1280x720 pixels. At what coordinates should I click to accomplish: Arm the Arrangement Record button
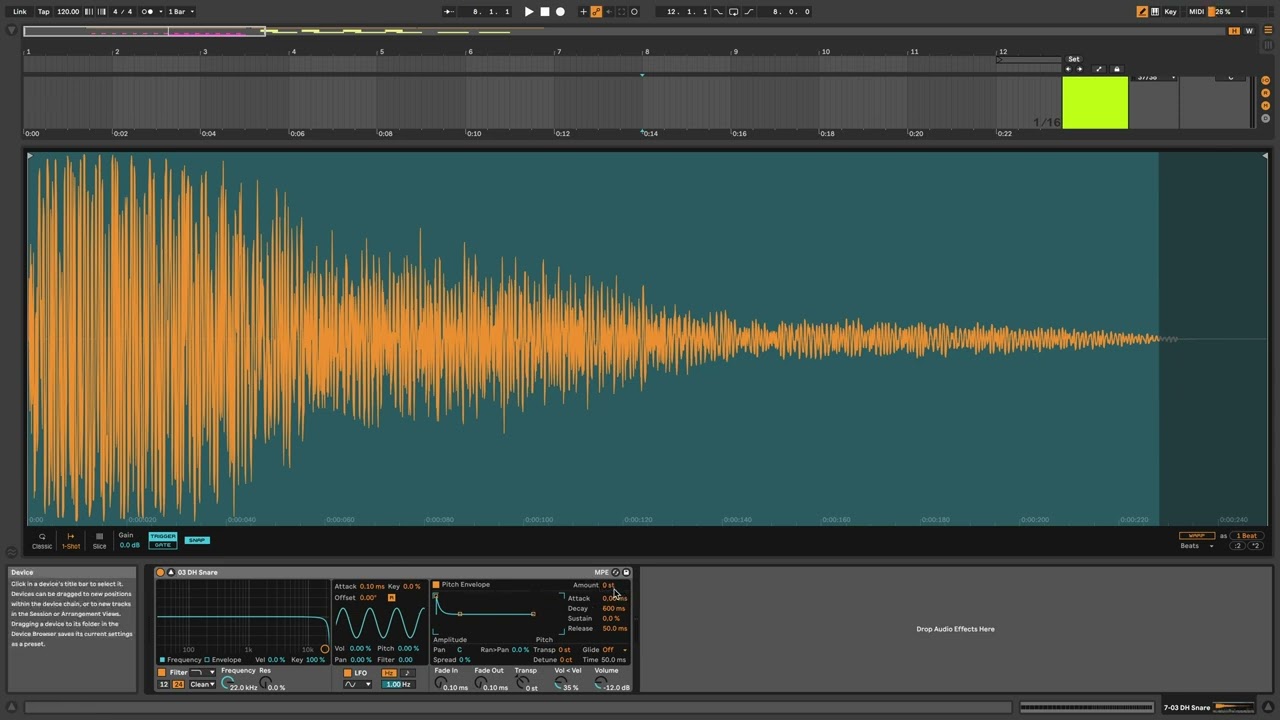[560, 12]
